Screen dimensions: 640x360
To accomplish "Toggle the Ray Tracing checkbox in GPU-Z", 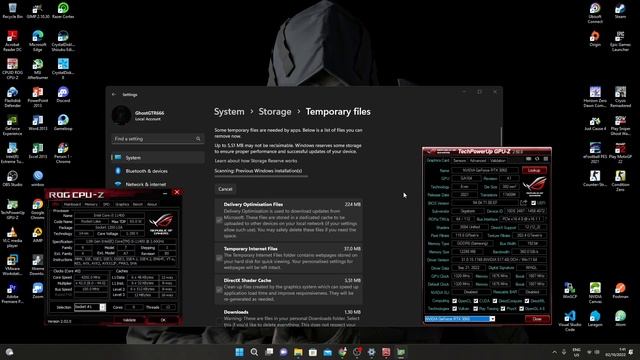I will click(x=476, y=309).
